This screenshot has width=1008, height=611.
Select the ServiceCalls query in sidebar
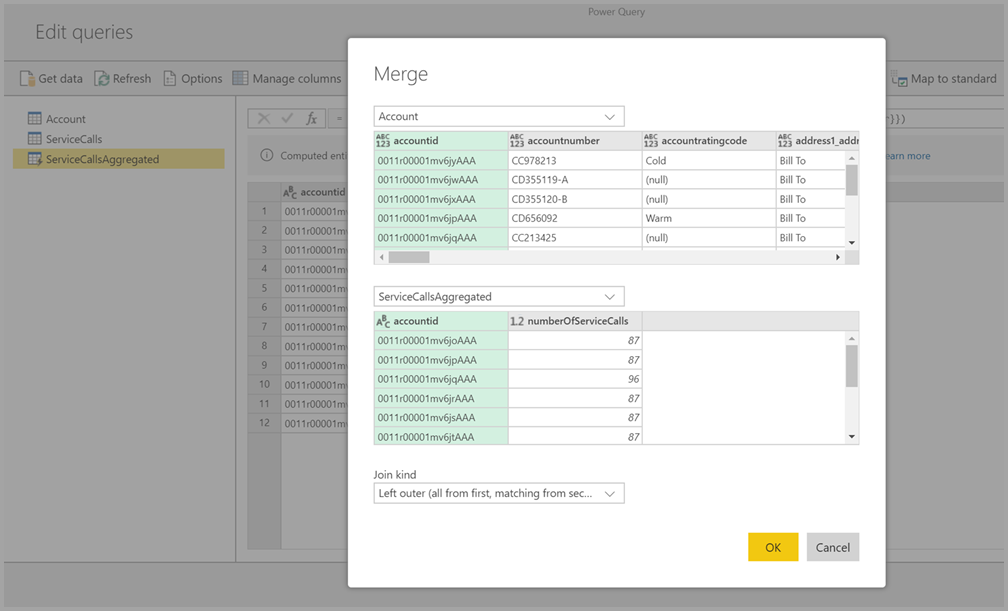[73, 139]
